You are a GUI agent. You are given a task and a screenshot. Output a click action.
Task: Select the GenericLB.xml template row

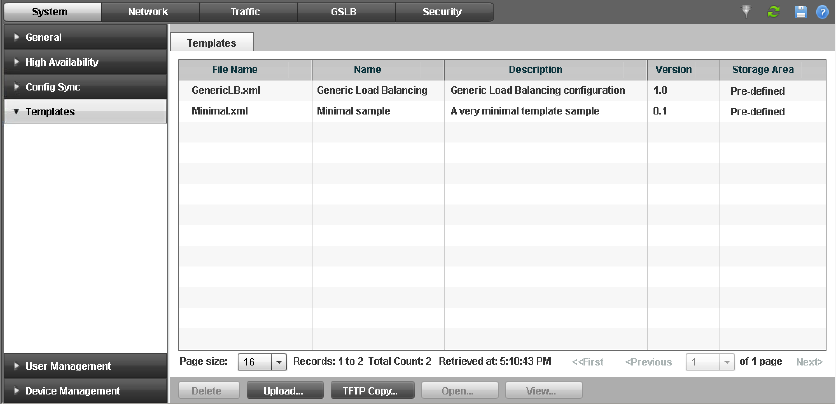point(245,91)
